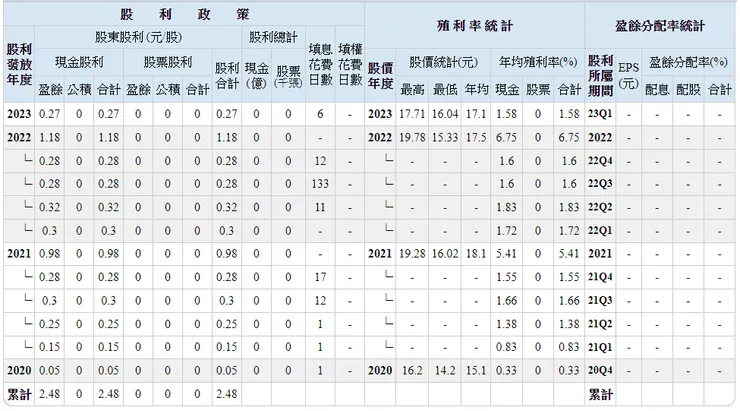Select the 18.1 average price cell
This screenshot has height=411, width=740.
click(x=476, y=254)
